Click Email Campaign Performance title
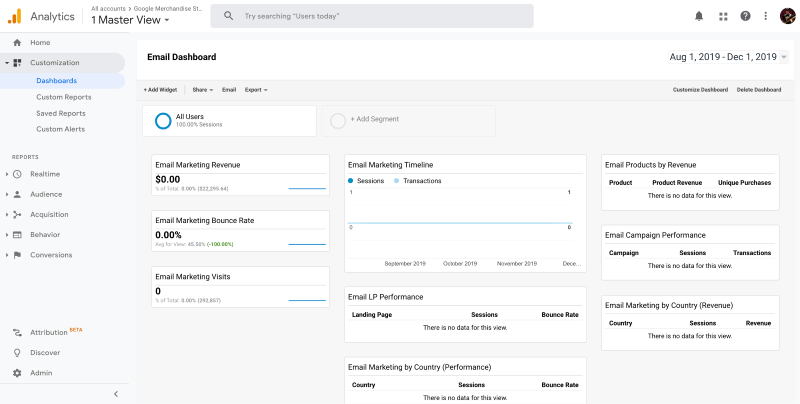 (x=655, y=235)
